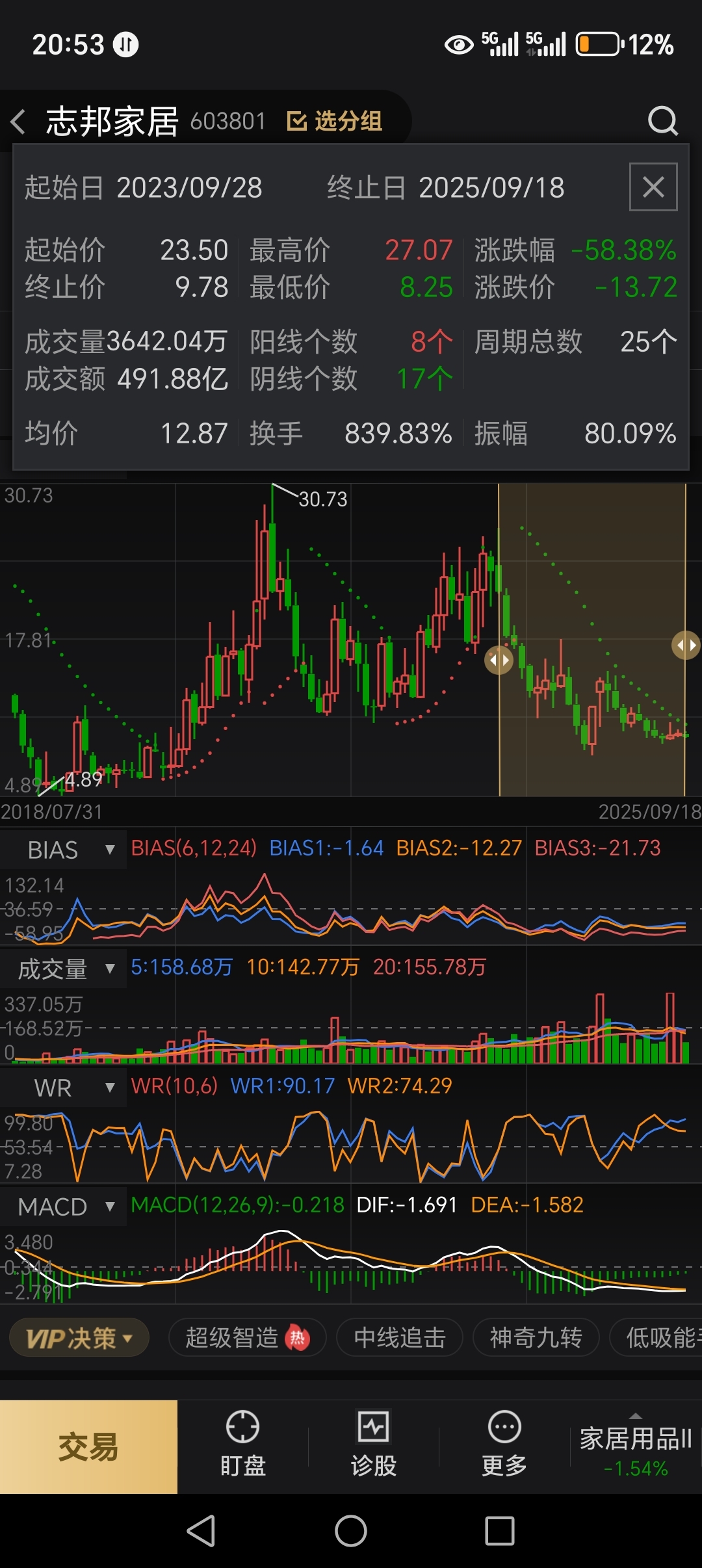
Task: Tap the back arrow beside 志邦家居
Action: tap(18, 122)
